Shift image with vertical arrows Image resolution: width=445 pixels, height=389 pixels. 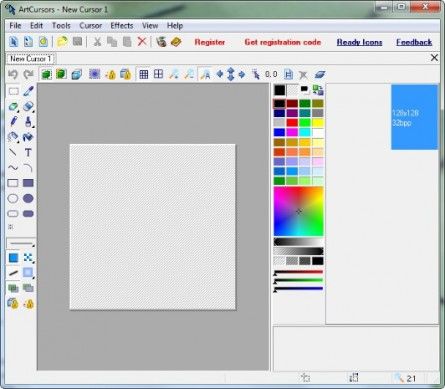pyautogui.click(x=231, y=74)
